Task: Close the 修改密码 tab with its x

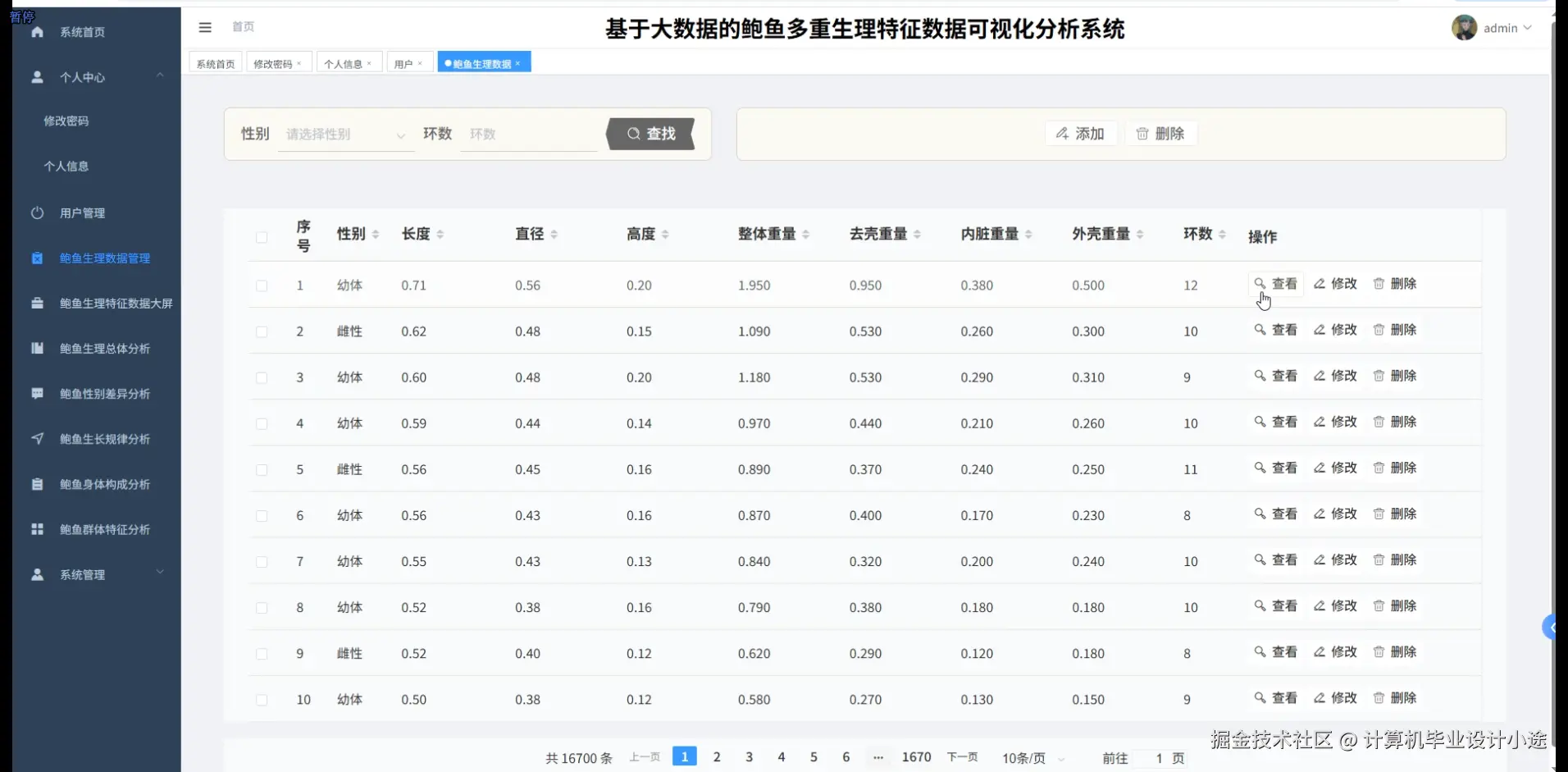Action: point(299,63)
